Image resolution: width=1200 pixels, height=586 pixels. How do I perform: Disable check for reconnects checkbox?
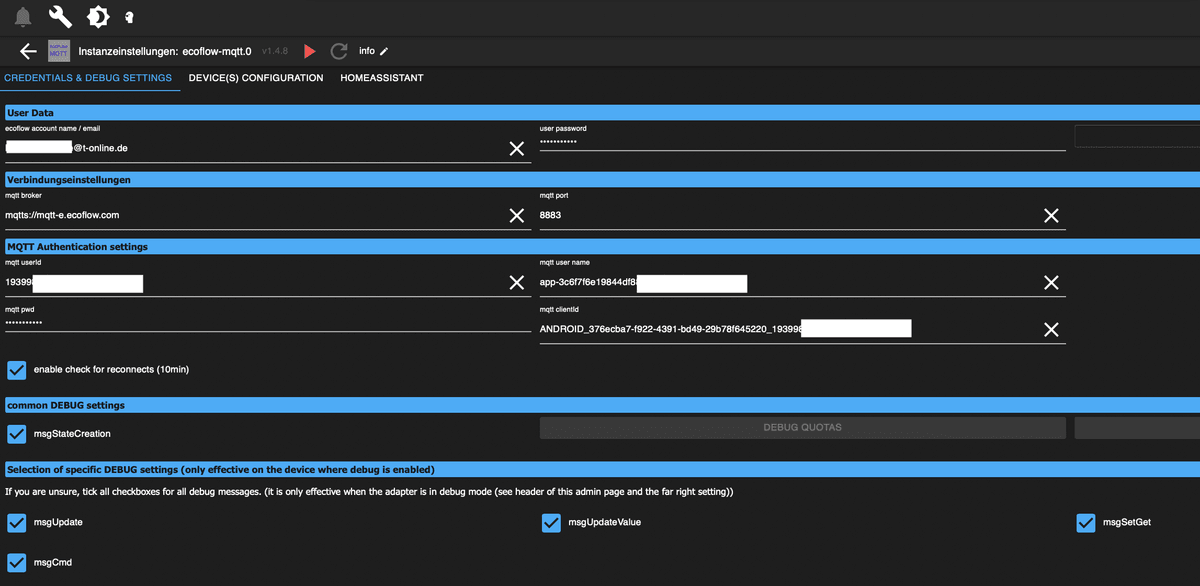(x=17, y=370)
